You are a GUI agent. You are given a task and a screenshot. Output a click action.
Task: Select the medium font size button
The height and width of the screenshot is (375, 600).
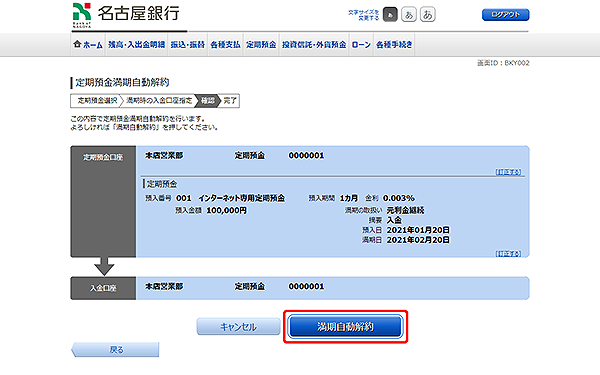coord(409,15)
